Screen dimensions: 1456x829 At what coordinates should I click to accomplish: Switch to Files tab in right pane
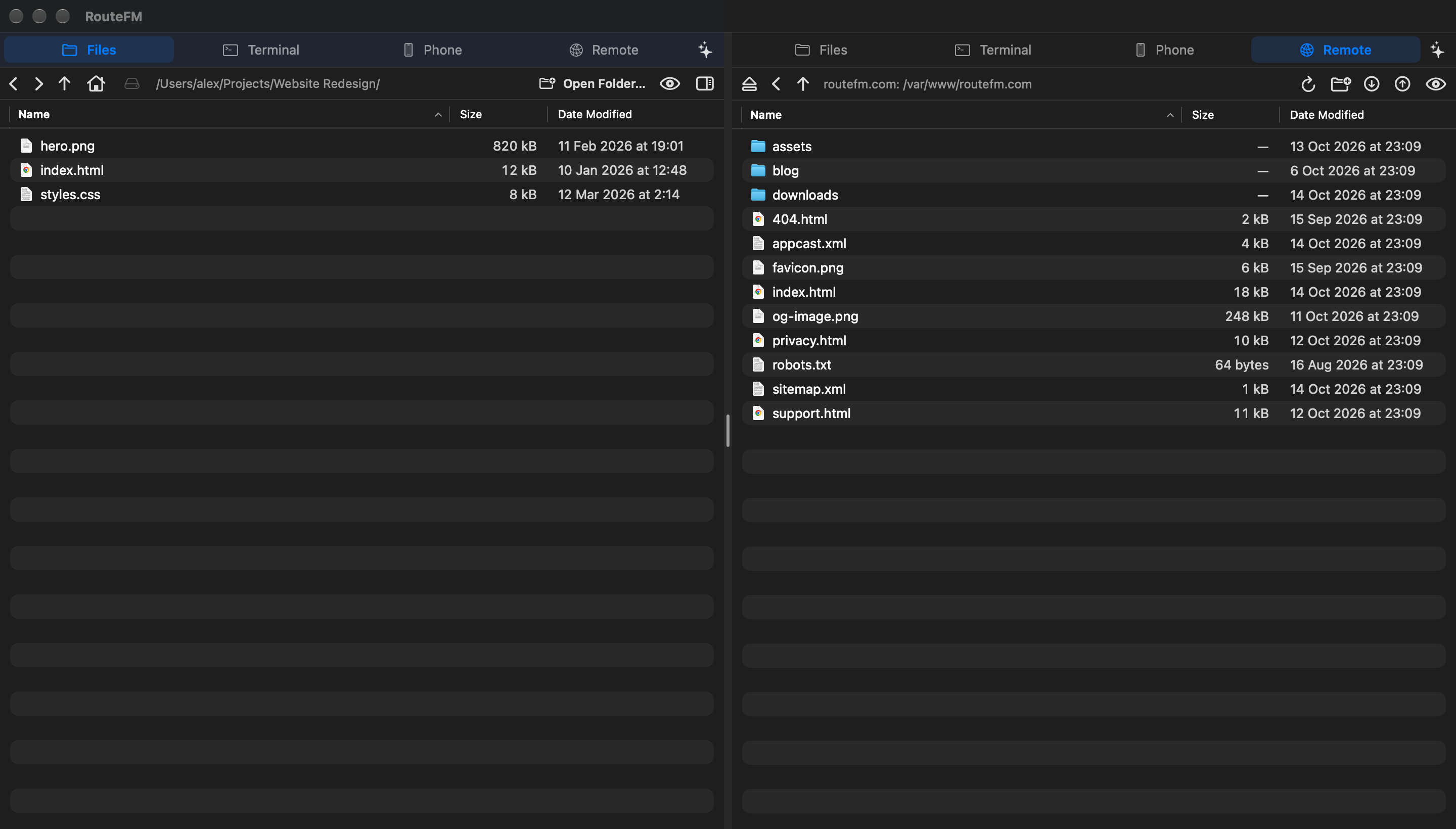(x=821, y=50)
